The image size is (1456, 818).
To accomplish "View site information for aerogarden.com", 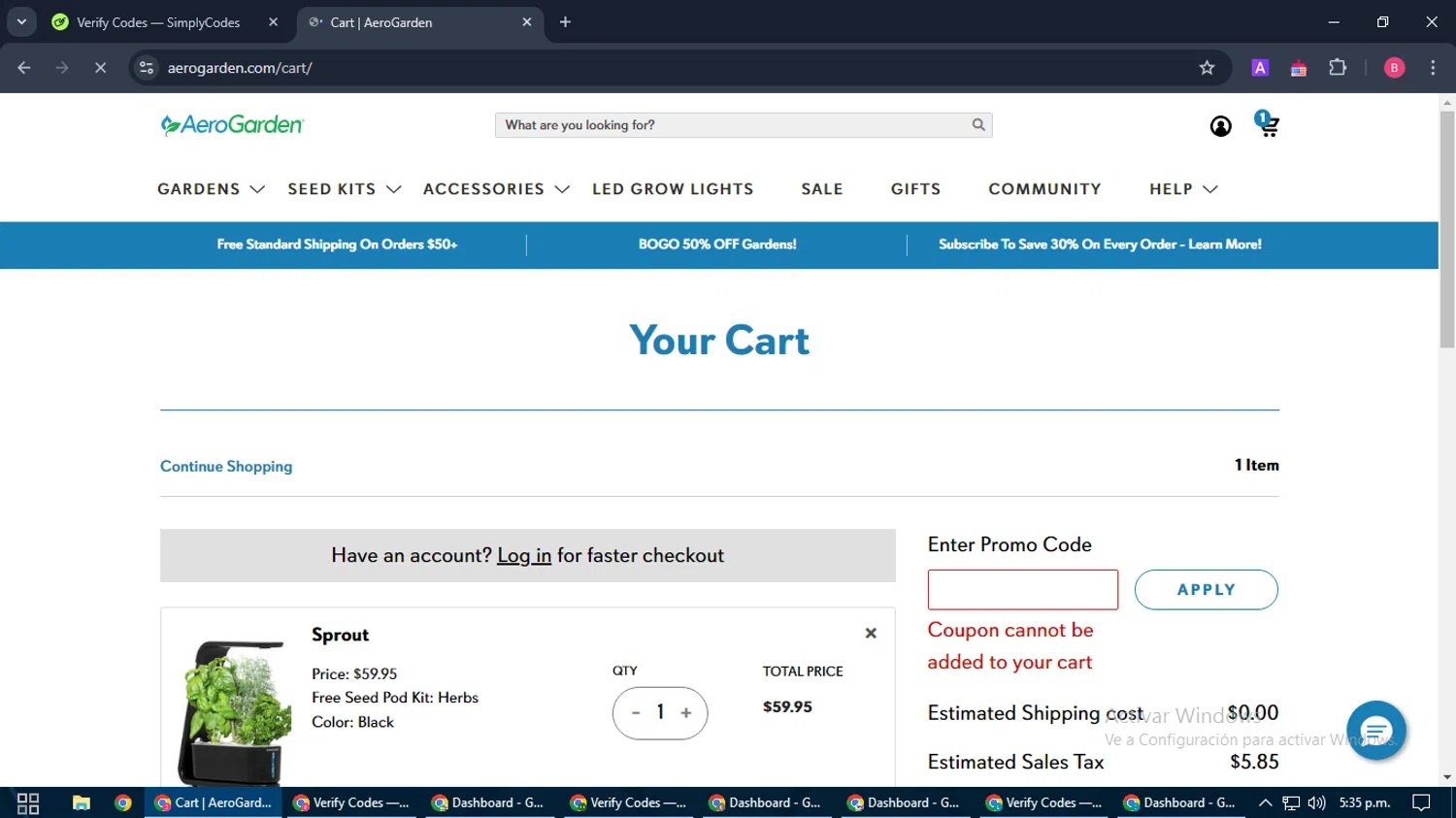I will tap(147, 68).
